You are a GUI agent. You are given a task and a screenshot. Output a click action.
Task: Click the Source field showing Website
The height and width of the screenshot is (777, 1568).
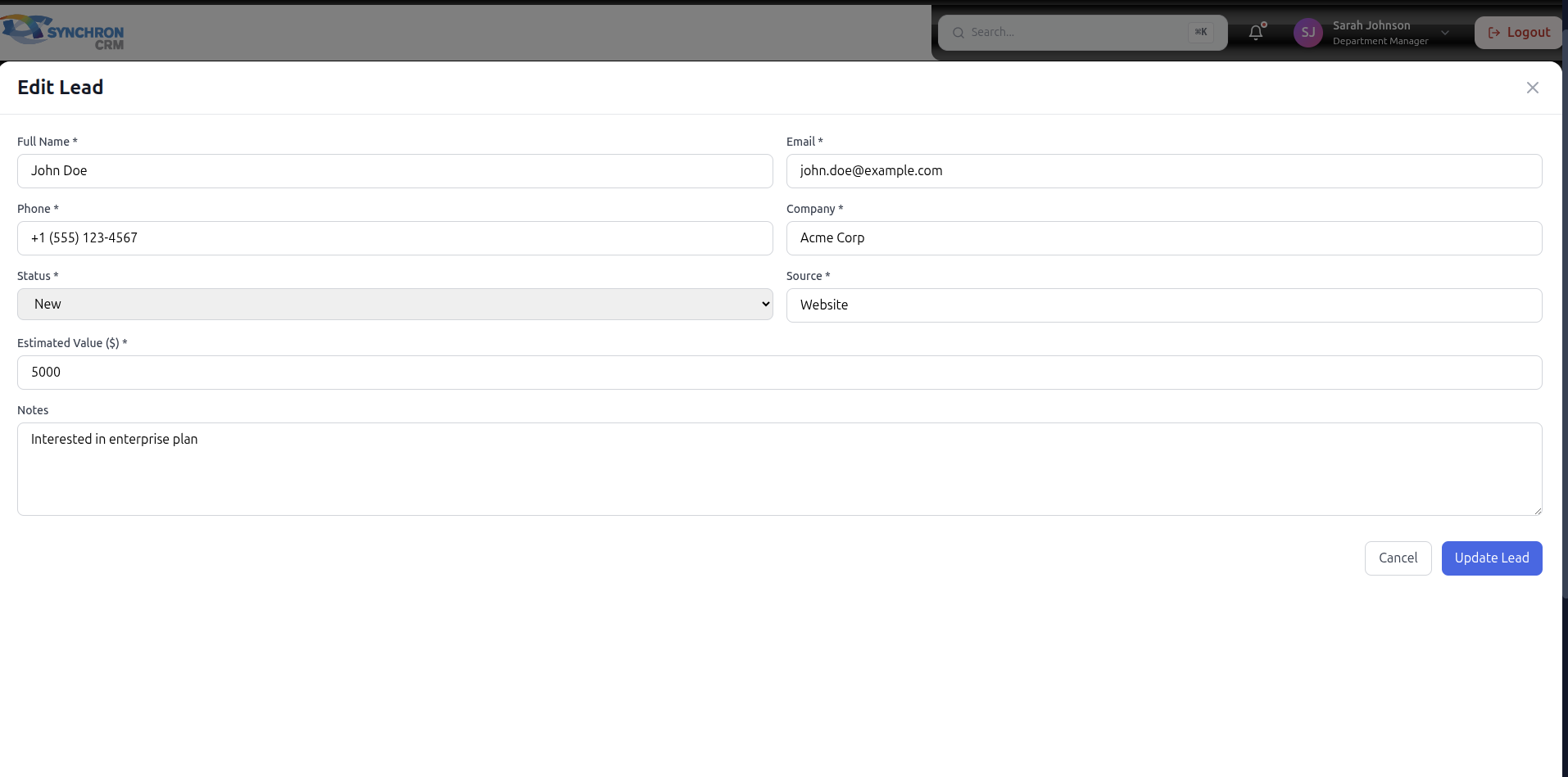[x=1163, y=305]
